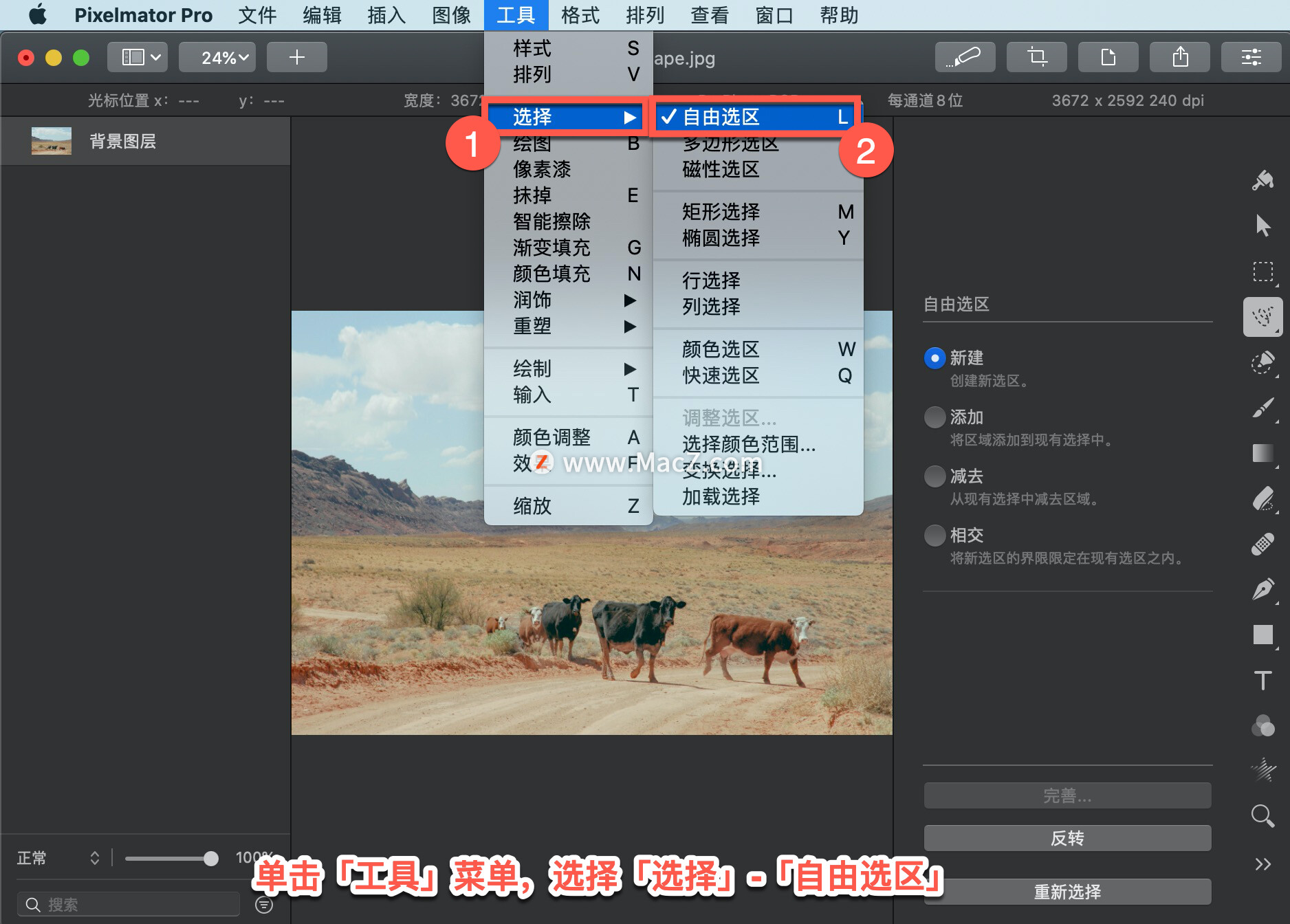Click the Crop icon in the toolbar
The height and width of the screenshot is (924, 1290).
pos(1037,57)
